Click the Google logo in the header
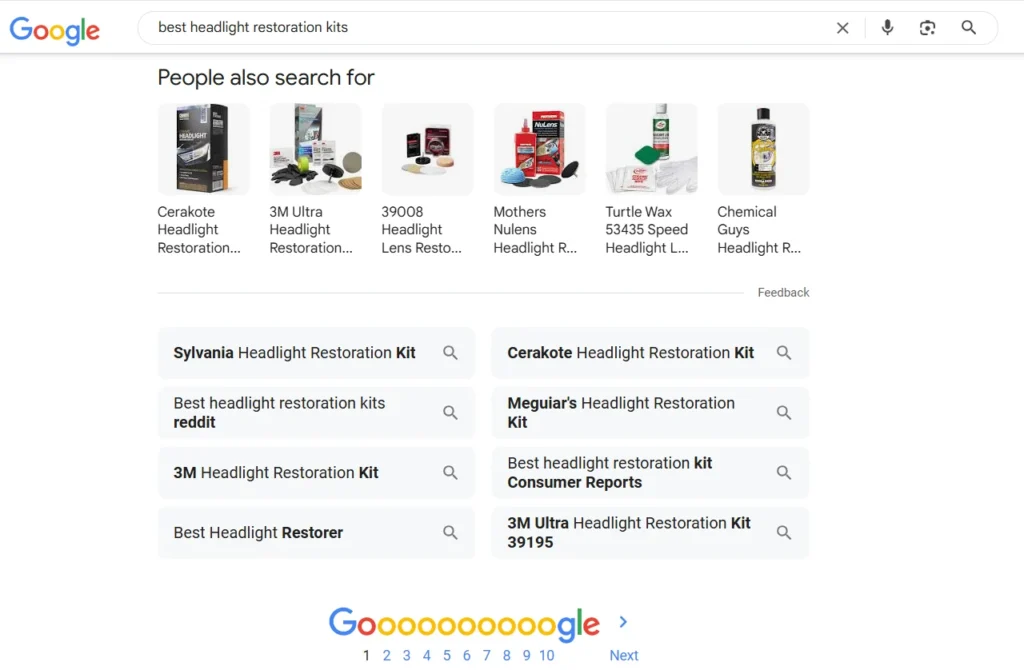The width and height of the screenshot is (1024, 670). 55,29
